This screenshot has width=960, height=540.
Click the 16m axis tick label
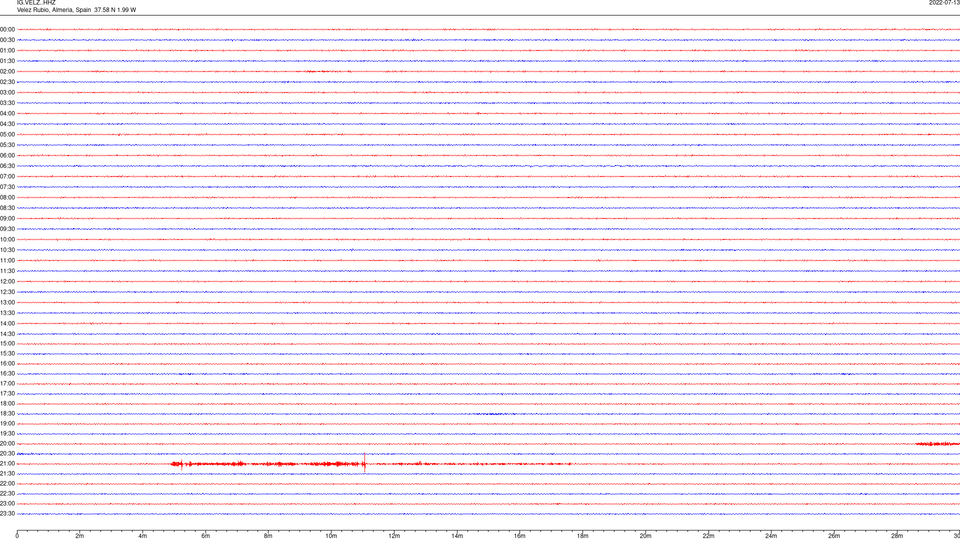click(x=520, y=536)
